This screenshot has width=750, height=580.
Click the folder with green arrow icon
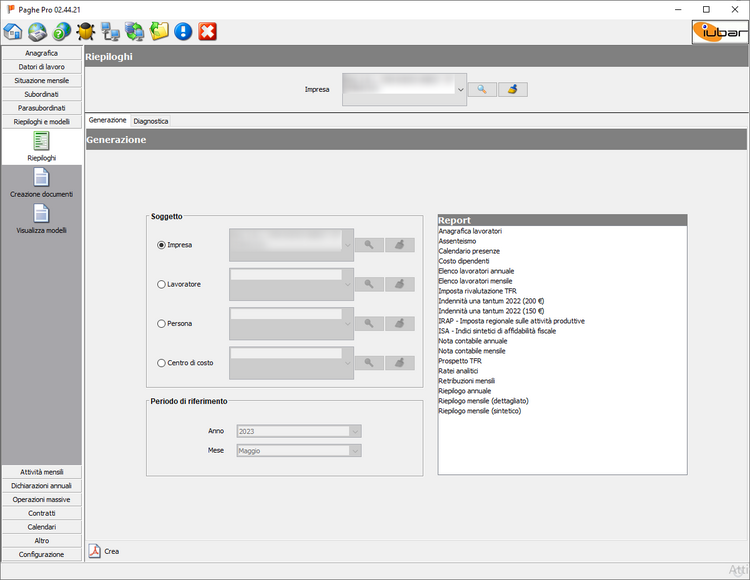159,32
